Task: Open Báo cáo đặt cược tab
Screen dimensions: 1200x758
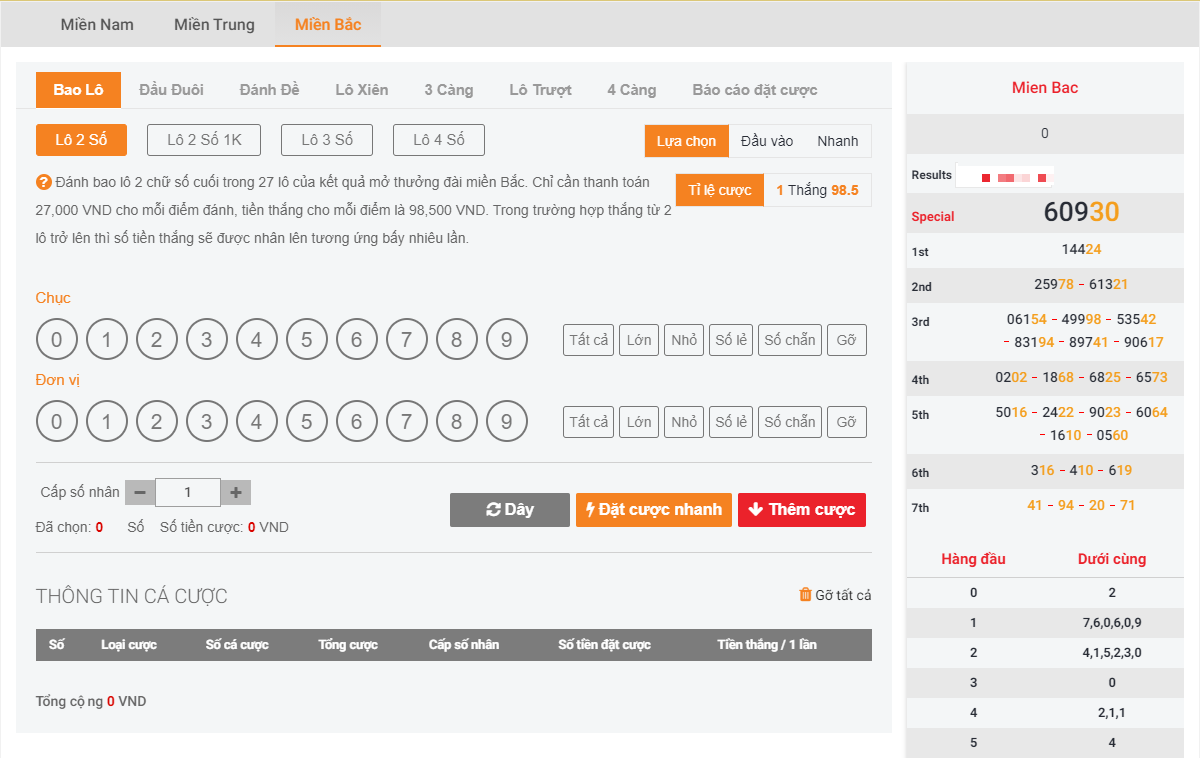Action: [754, 90]
